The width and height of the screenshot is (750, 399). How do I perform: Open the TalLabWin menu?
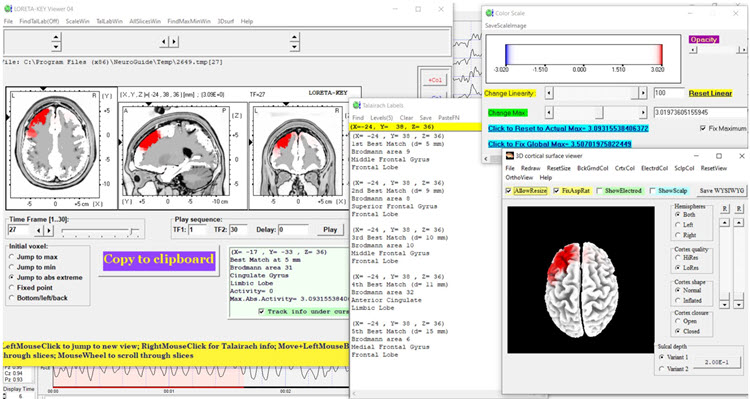(x=109, y=21)
